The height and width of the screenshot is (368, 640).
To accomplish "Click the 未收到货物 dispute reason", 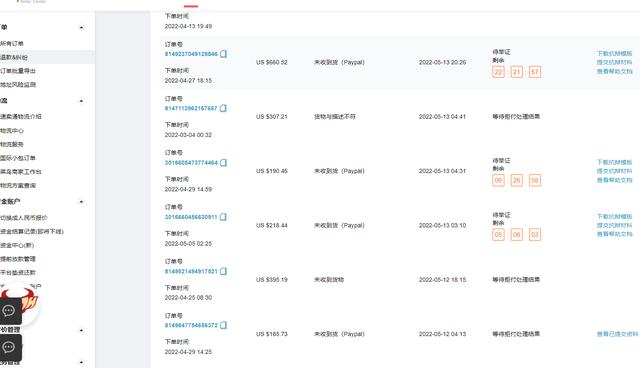I will coord(329,279).
